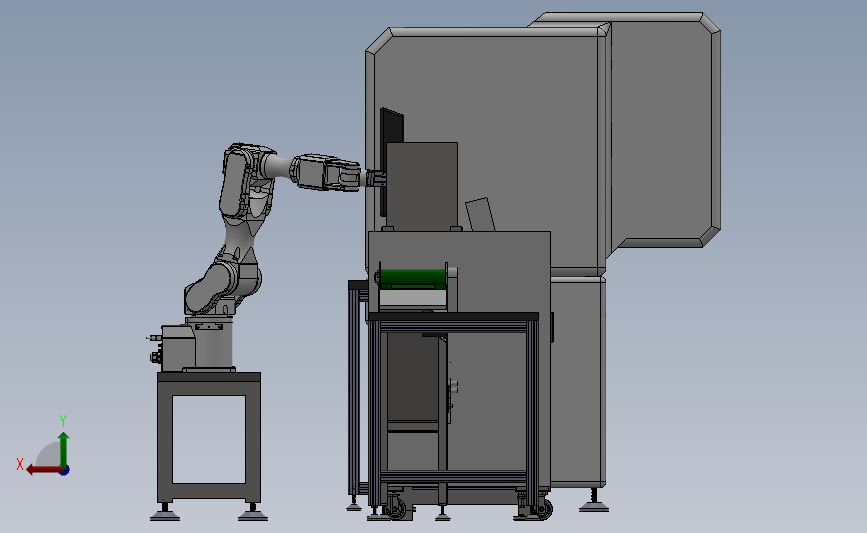The image size is (867, 533).
Task: Select the black tabletop of the aluminum cart
Action: pyautogui.click(x=453, y=316)
